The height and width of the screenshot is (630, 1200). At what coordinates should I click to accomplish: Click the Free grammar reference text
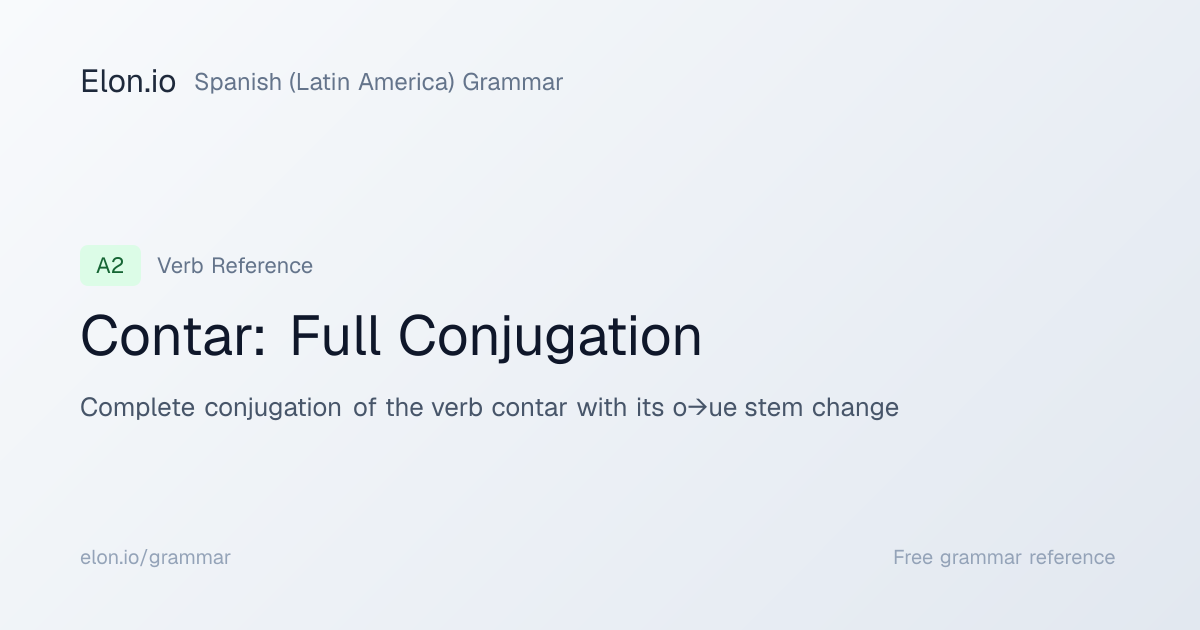pyautogui.click(x=1004, y=557)
